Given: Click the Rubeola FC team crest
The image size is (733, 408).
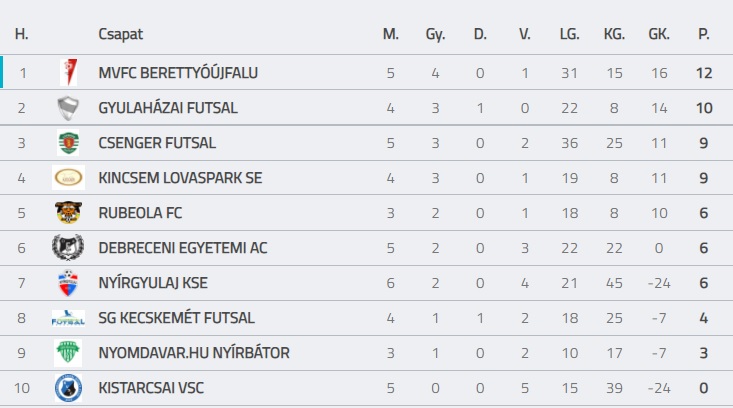Looking at the screenshot, I should (x=68, y=213).
